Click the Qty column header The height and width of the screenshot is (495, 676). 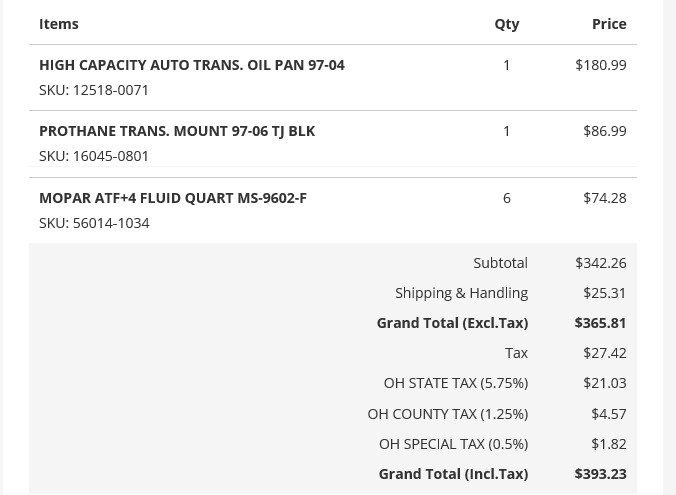coord(506,24)
